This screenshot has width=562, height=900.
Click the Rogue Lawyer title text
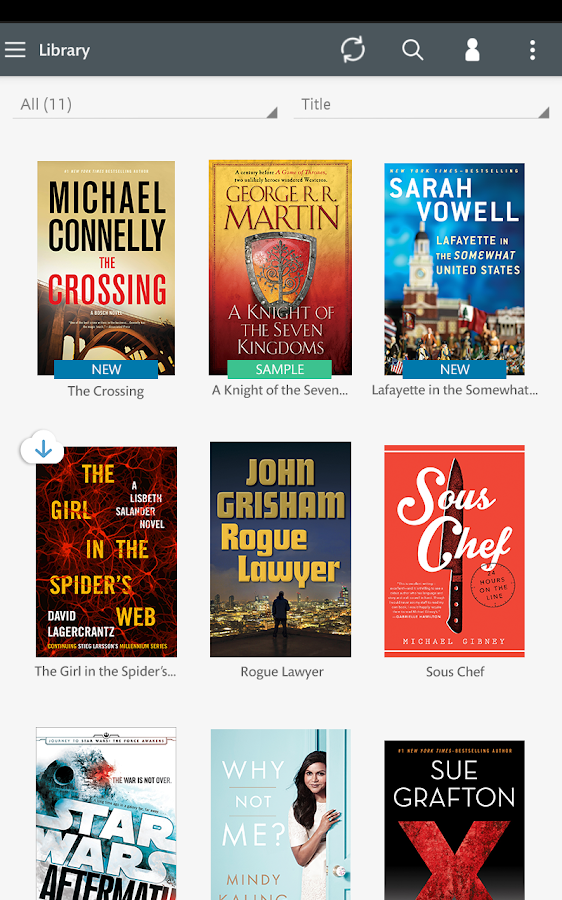click(x=282, y=672)
